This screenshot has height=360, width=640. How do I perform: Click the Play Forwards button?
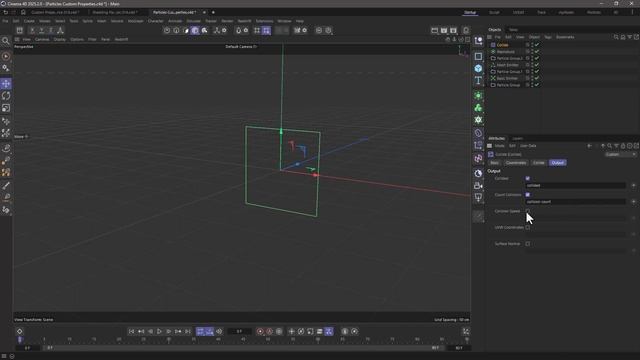click(x=159, y=331)
